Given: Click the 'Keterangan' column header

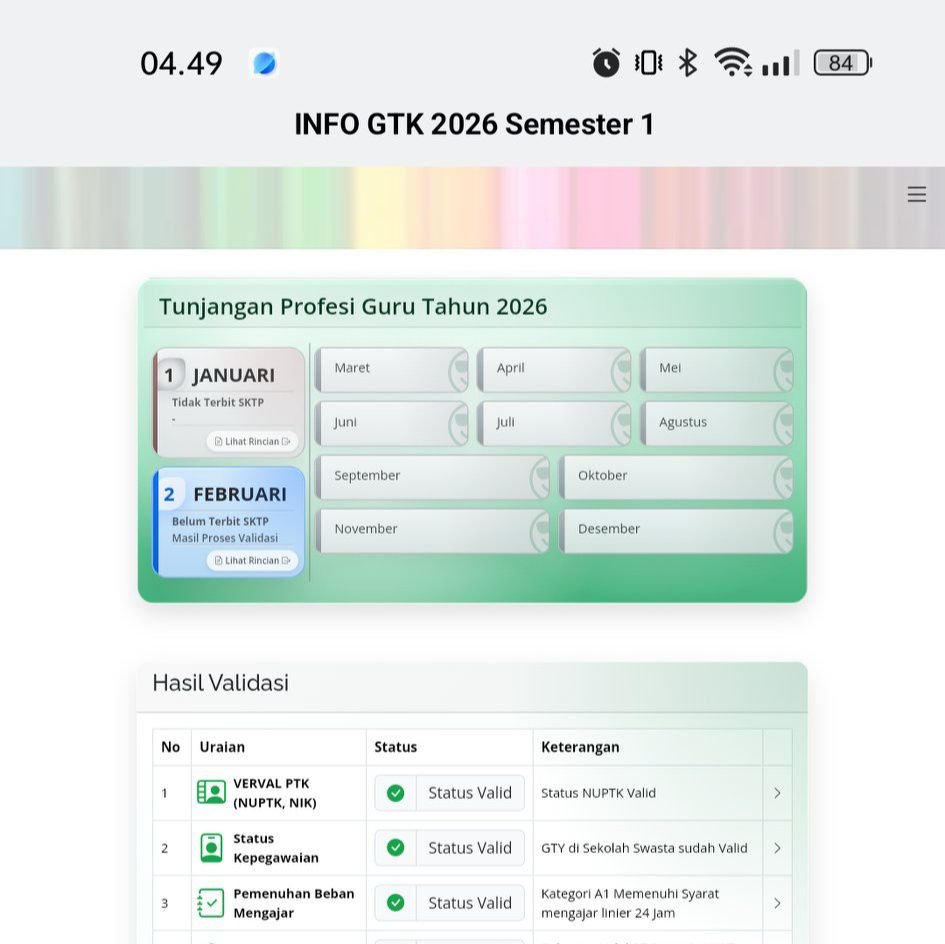Looking at the screenshot, I should 580,747.
